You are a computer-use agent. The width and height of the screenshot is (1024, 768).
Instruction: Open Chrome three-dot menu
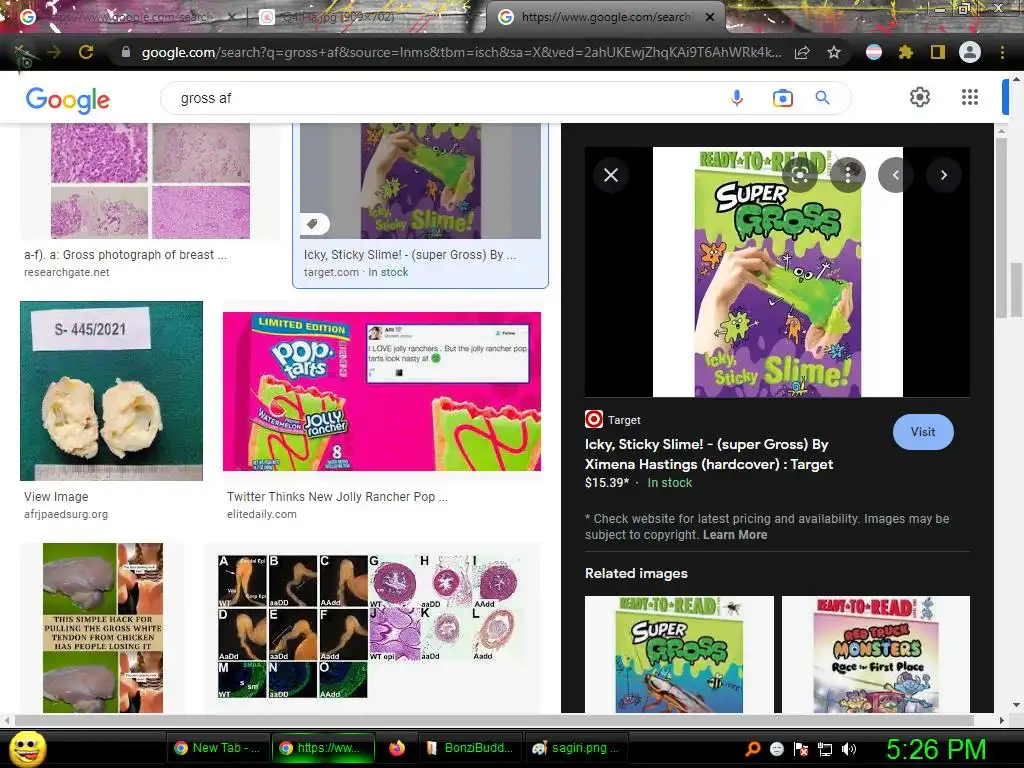tap(1002, 52)
